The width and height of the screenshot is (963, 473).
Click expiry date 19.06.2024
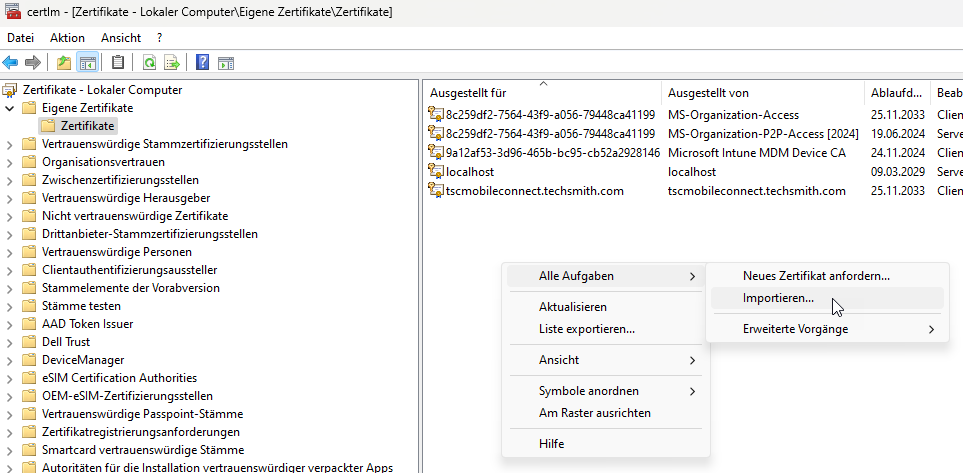[x=897, y=133]
